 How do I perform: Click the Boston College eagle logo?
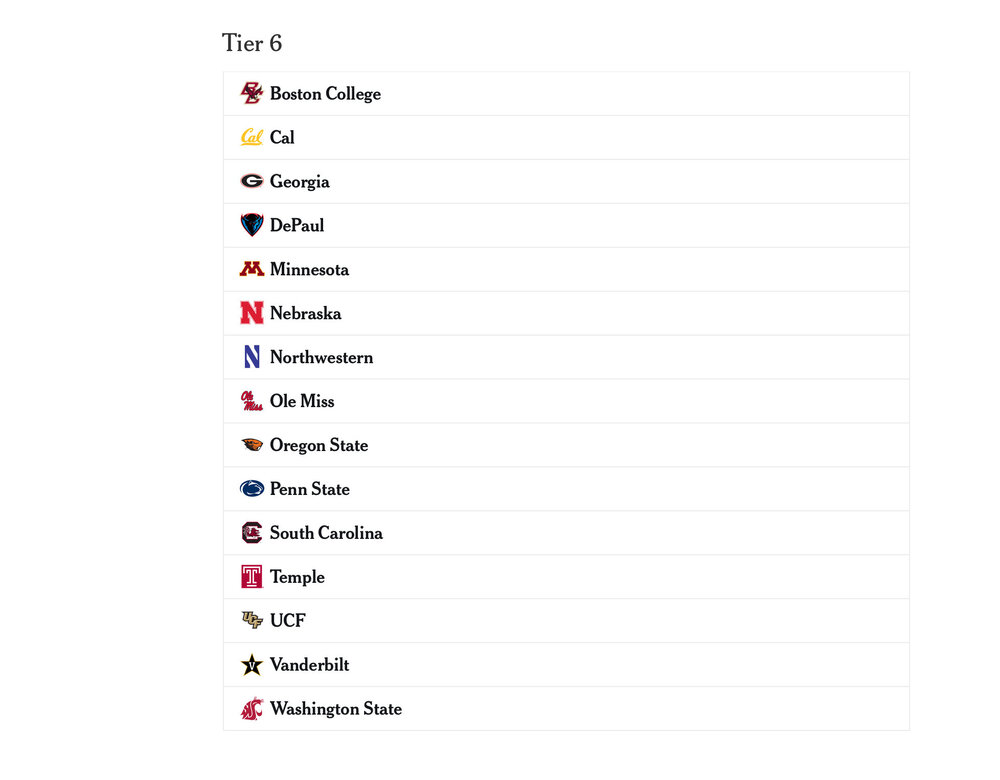251,93
